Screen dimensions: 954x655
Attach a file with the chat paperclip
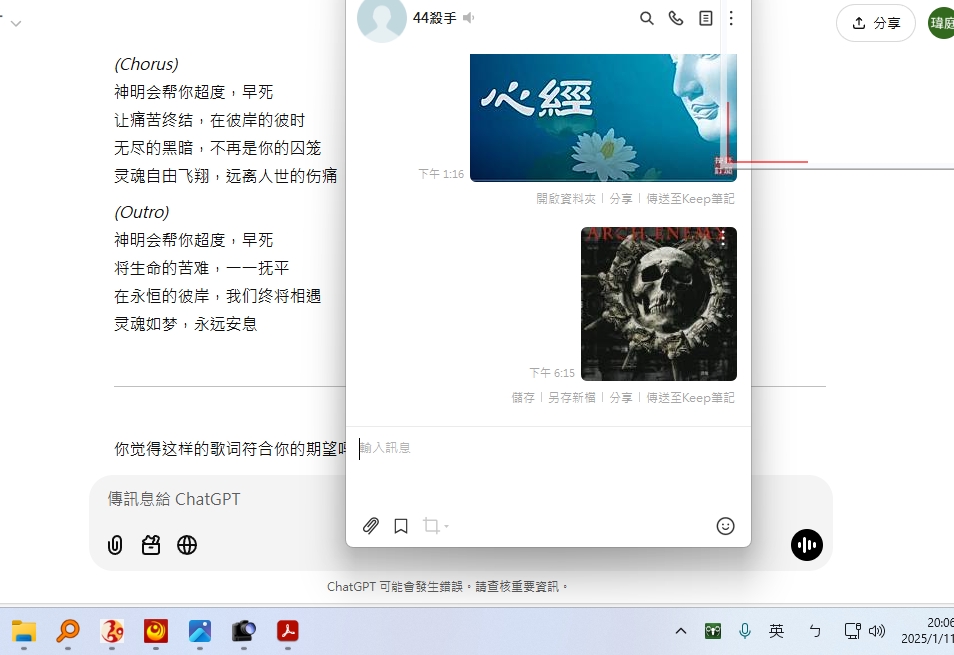(x=371, y=525)
